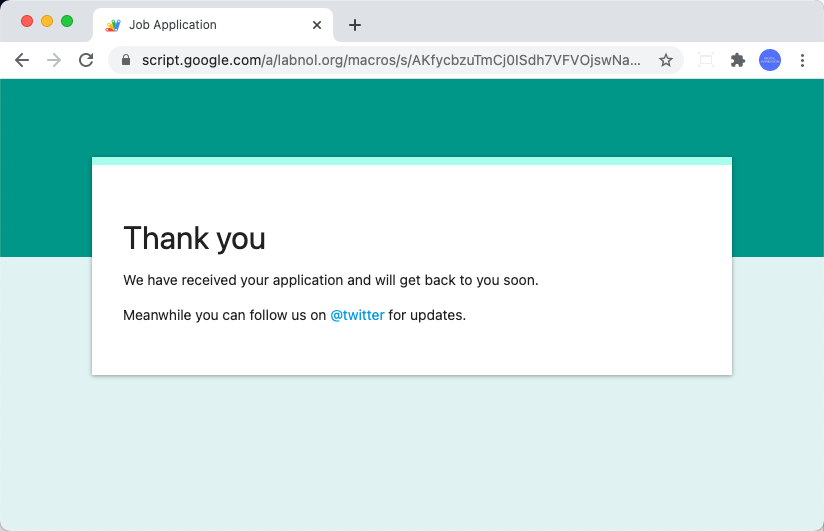Follow the @twitter link
Screen dimensions: 824x531
[357, 315]
